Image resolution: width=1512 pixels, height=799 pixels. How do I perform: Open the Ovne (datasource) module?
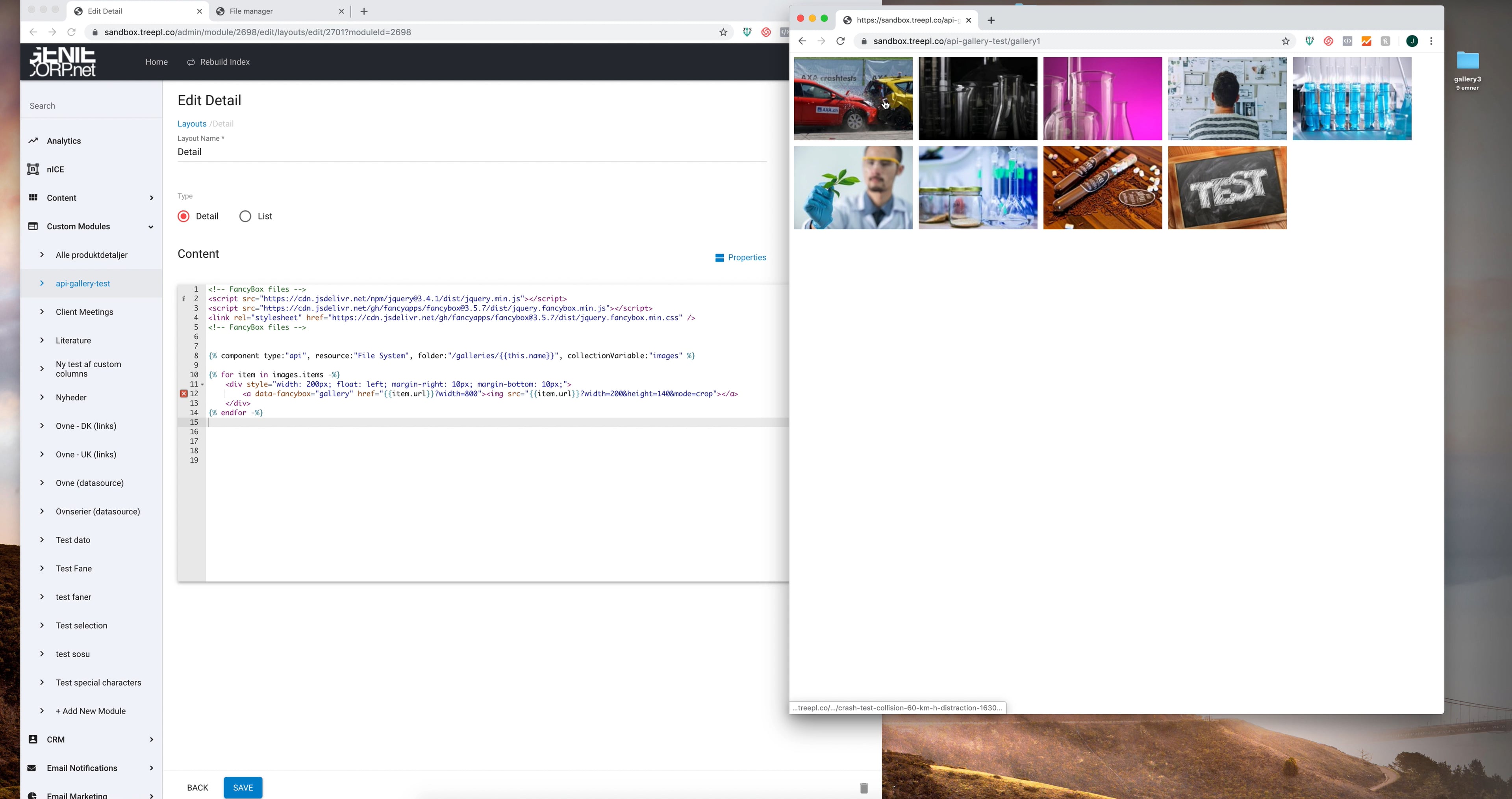(90, 483)
